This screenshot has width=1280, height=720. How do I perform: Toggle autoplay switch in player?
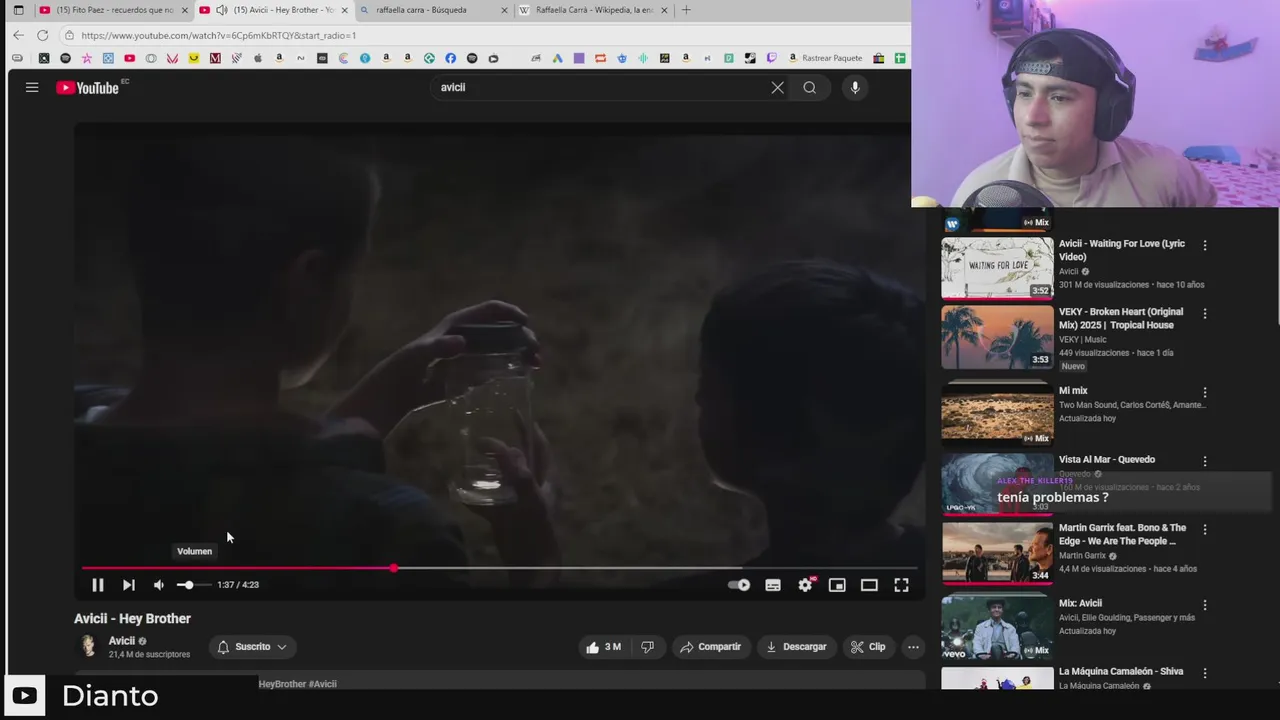739,585
